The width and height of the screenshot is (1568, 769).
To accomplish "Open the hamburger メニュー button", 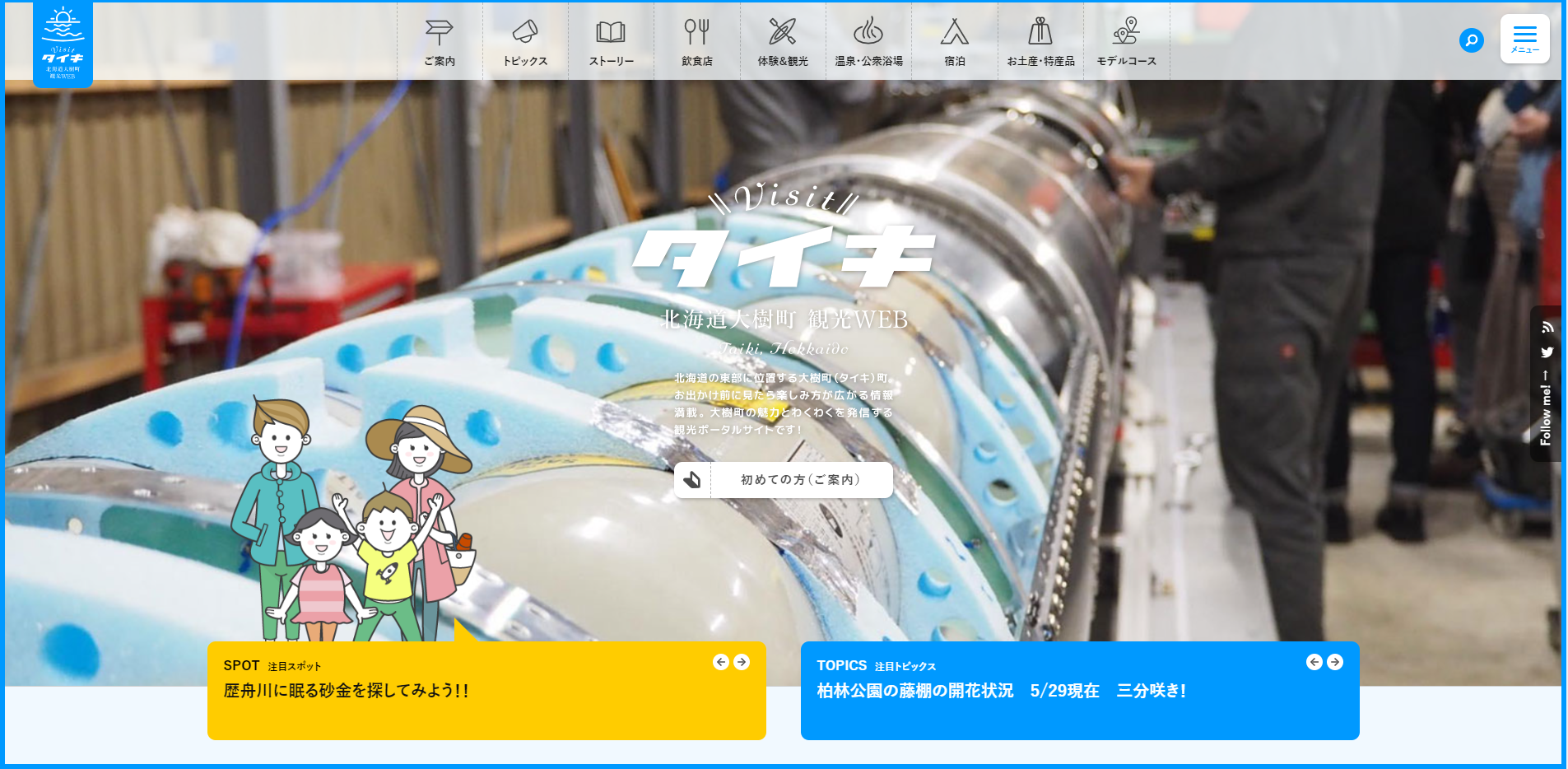I will [1524, 39].
